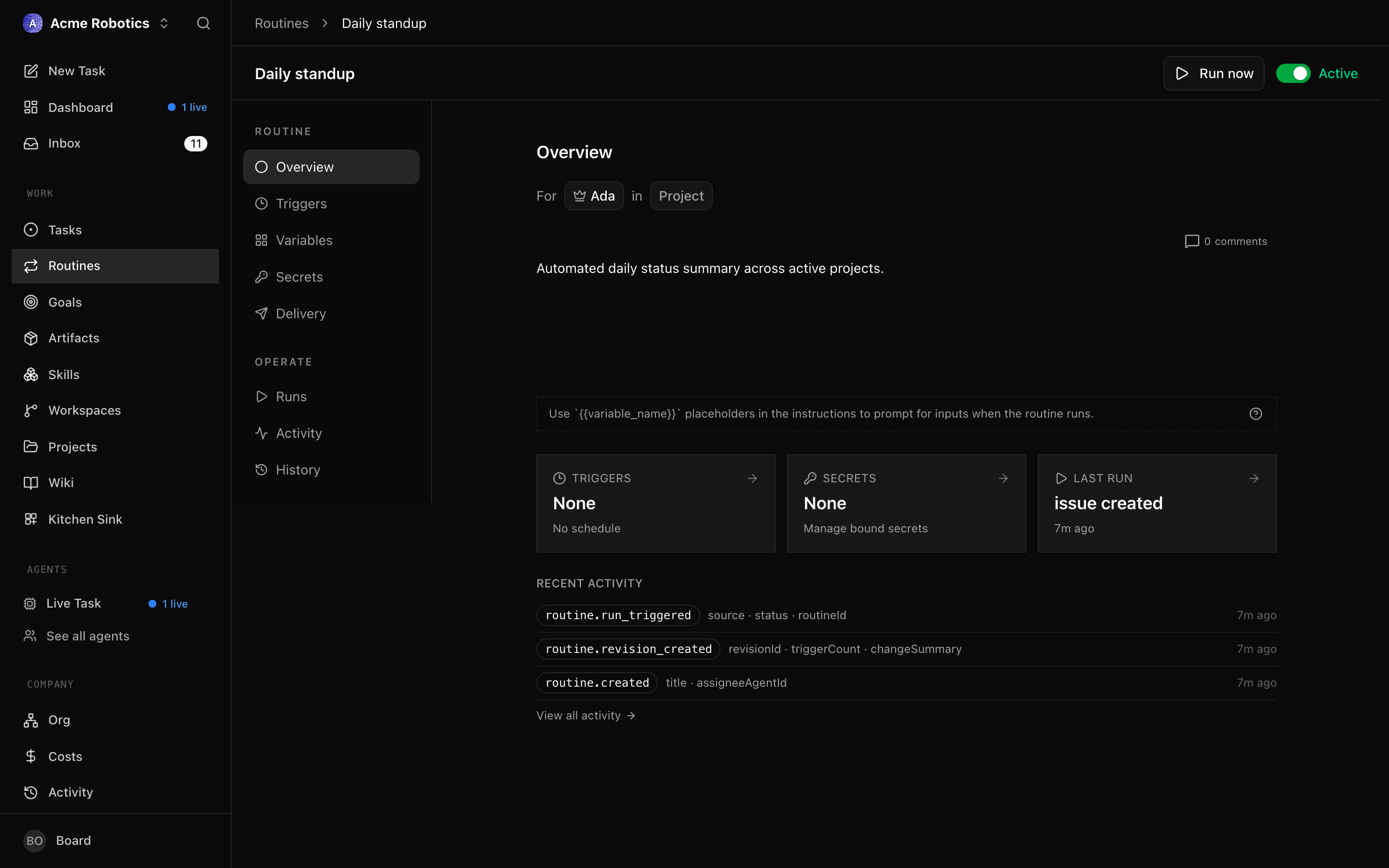Expand the Triggers card arrow

752,479
